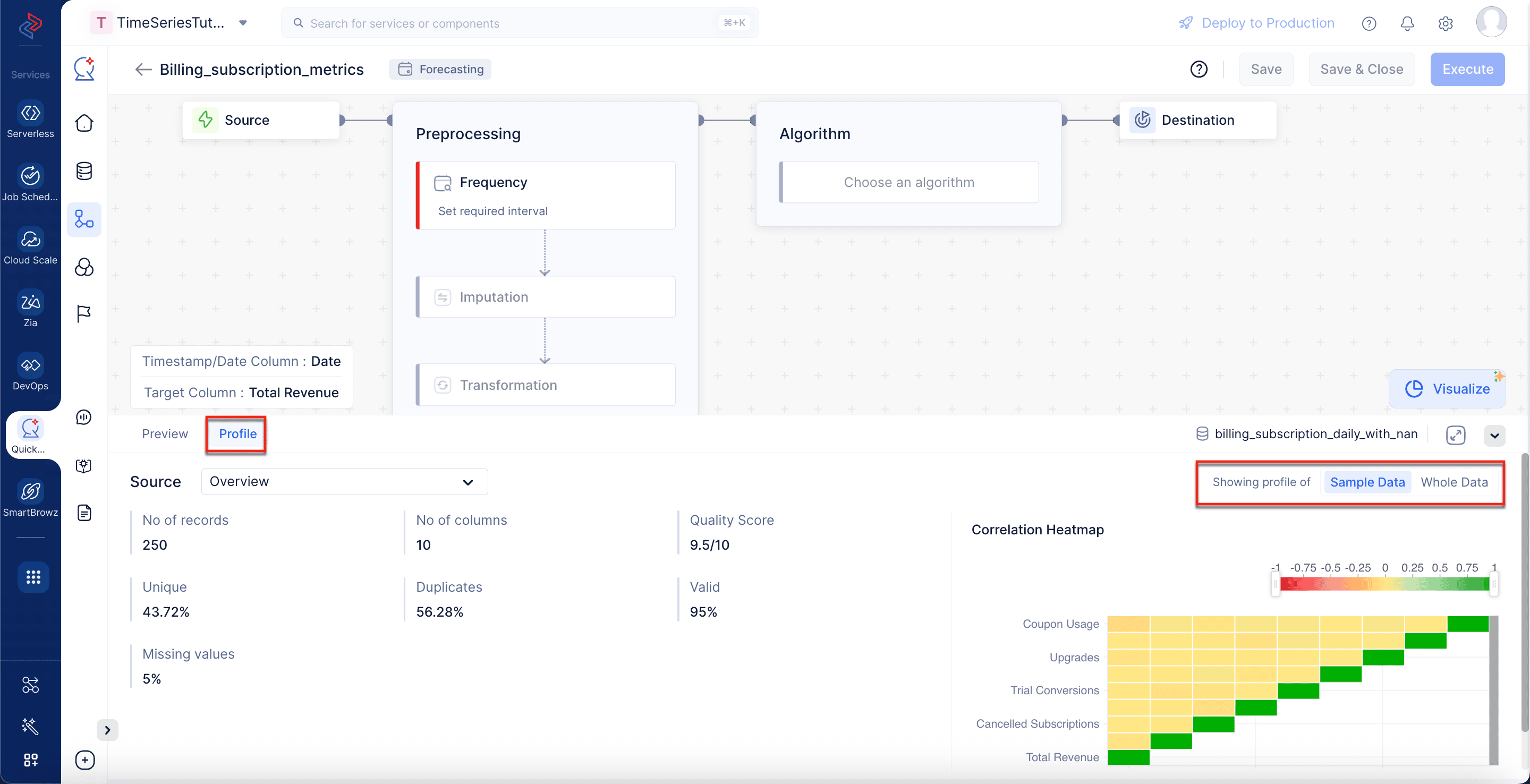1530x784 pixels.
Task: Expand the secondary sidebar arrow
Action: [107, 730]
